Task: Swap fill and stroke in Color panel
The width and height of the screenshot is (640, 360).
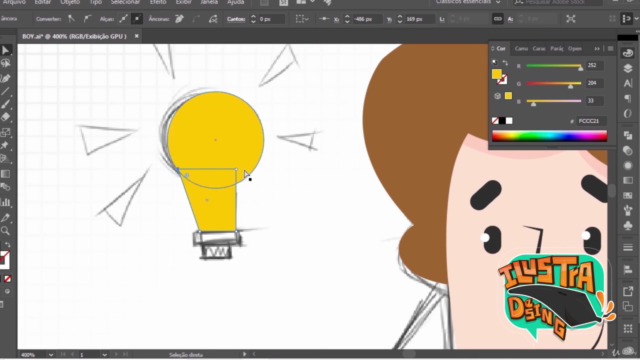Action: tap(505, 62)
